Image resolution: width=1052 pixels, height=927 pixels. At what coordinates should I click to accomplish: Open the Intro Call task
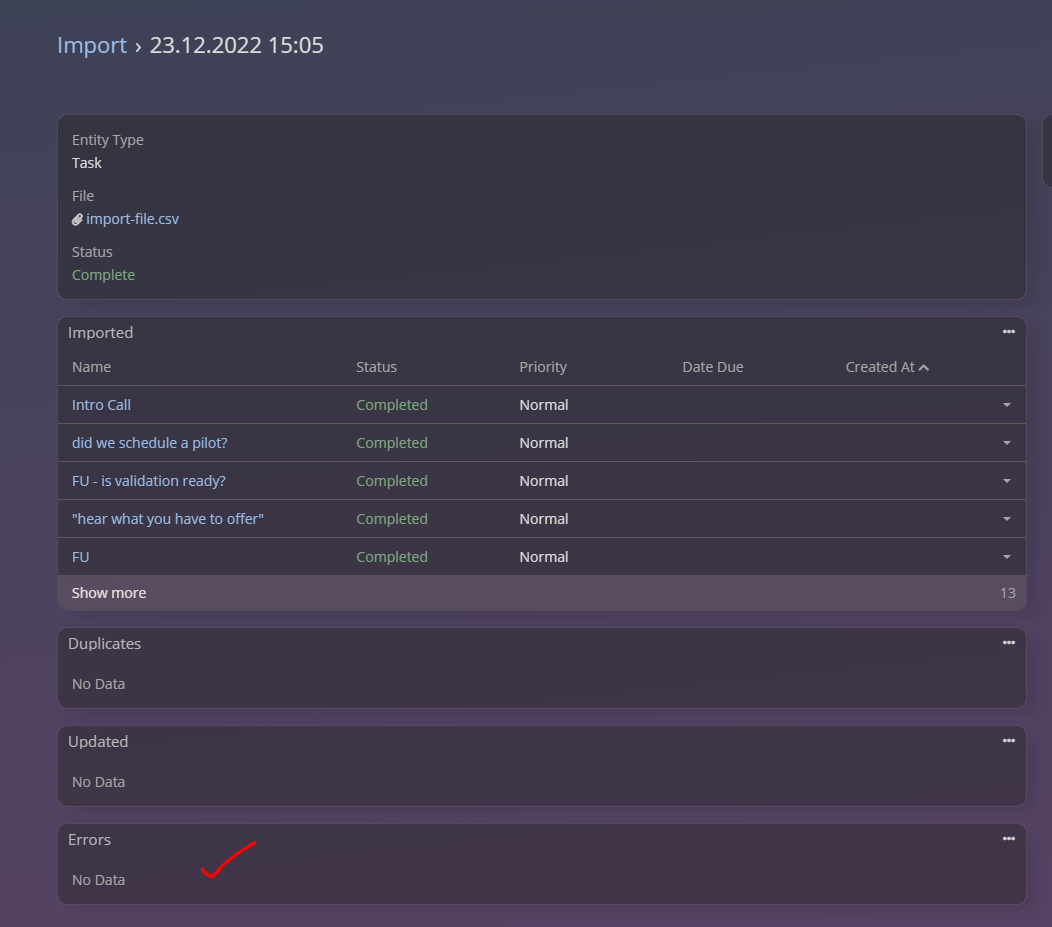101,405
